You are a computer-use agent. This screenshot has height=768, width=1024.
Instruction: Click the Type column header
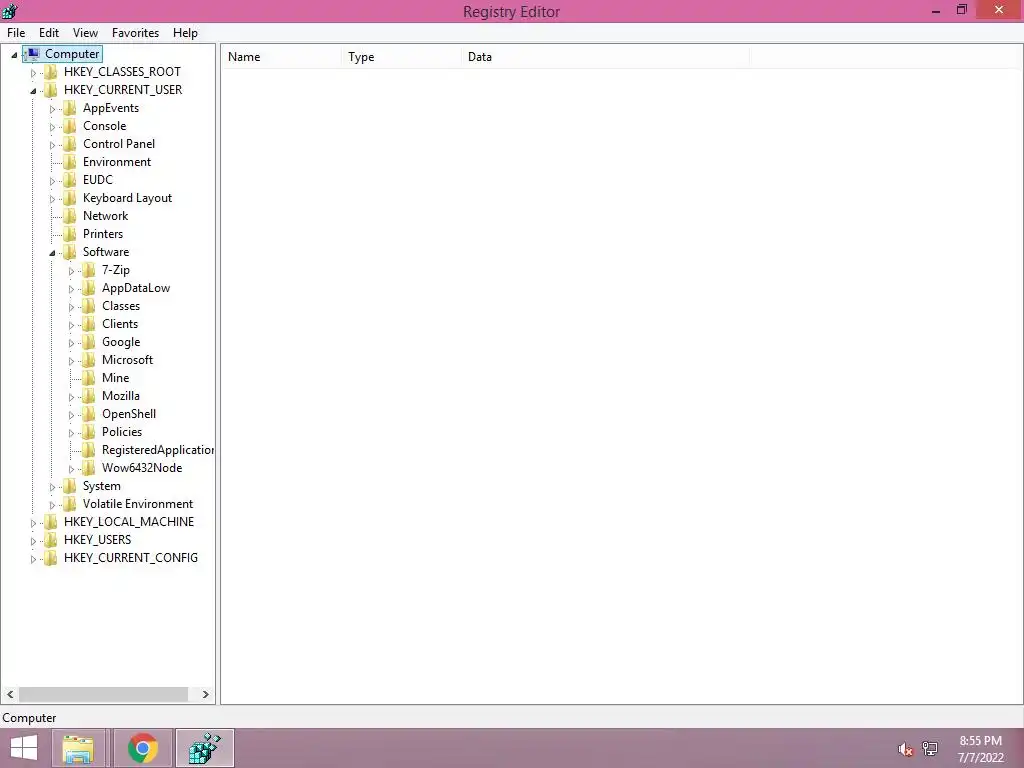coord(401,57)
